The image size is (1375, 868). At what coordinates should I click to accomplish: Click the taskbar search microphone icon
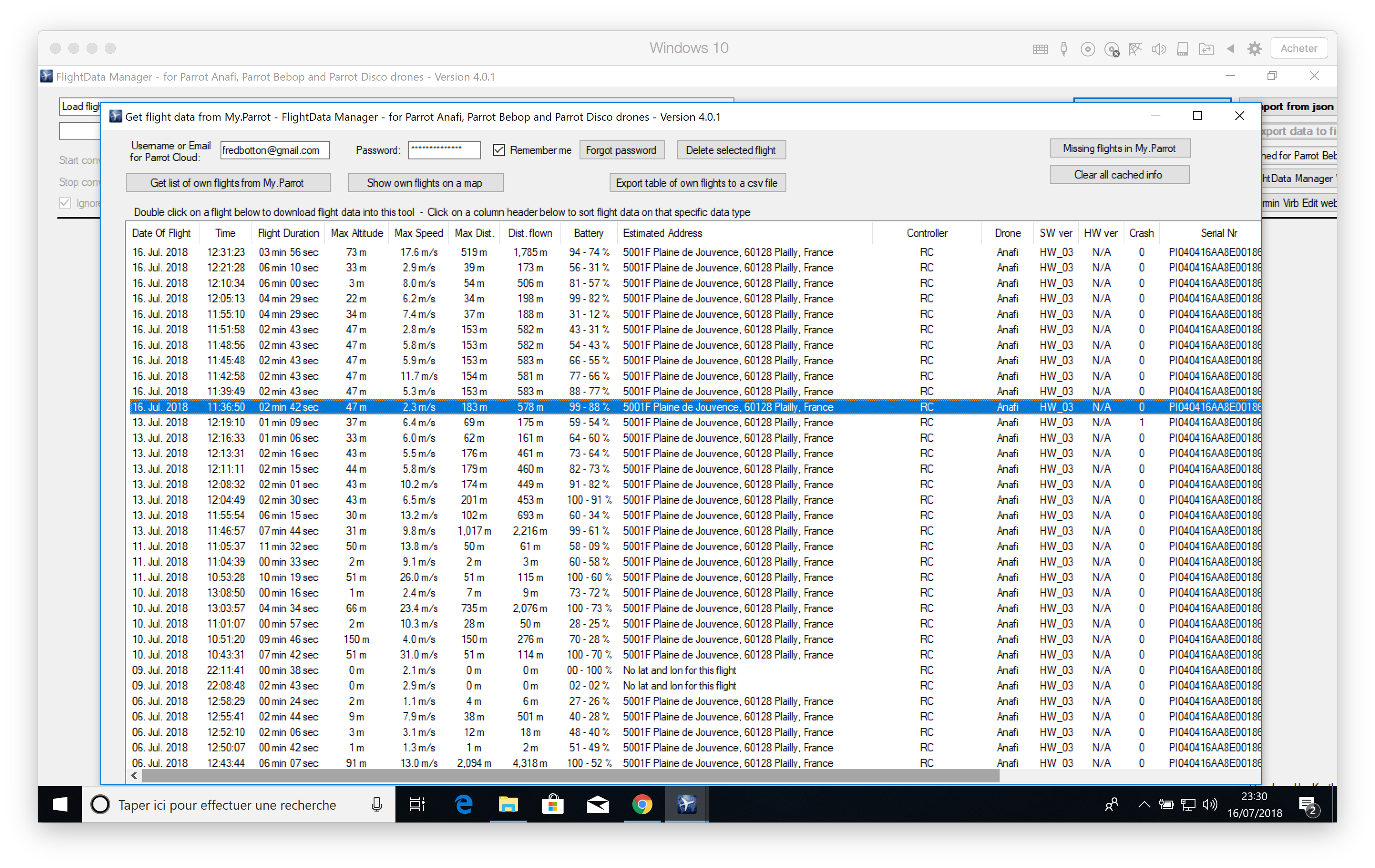[376, 804]
